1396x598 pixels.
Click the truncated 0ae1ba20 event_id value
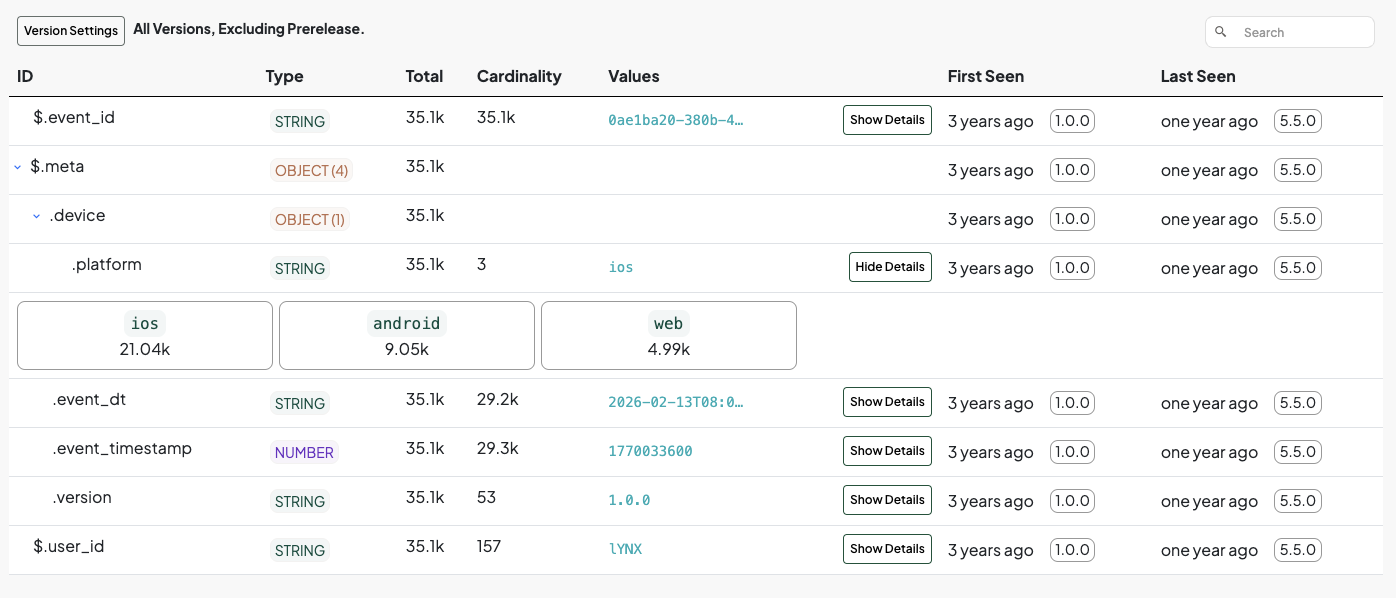(x=676, y=119)
